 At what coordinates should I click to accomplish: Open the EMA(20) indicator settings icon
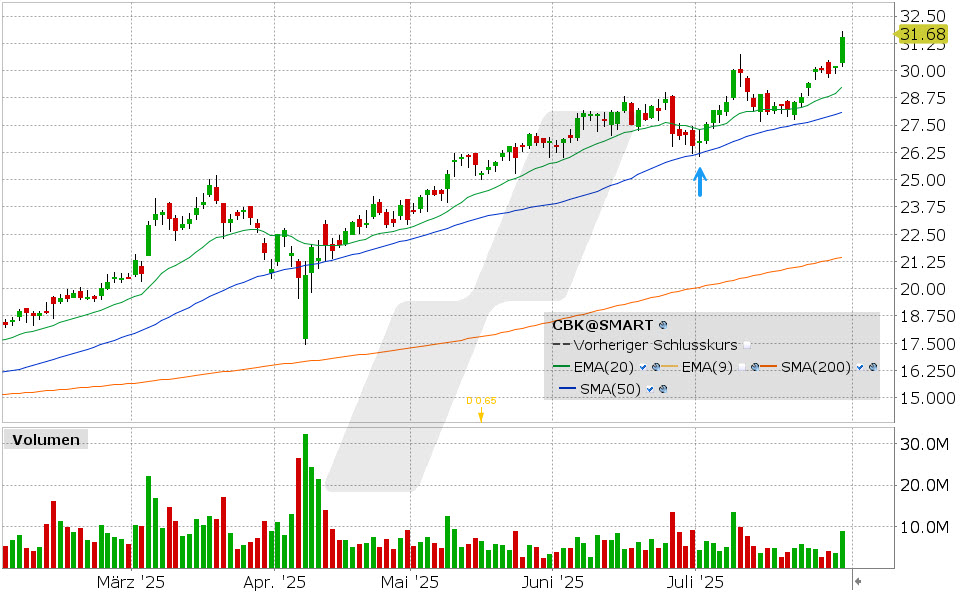656,367
